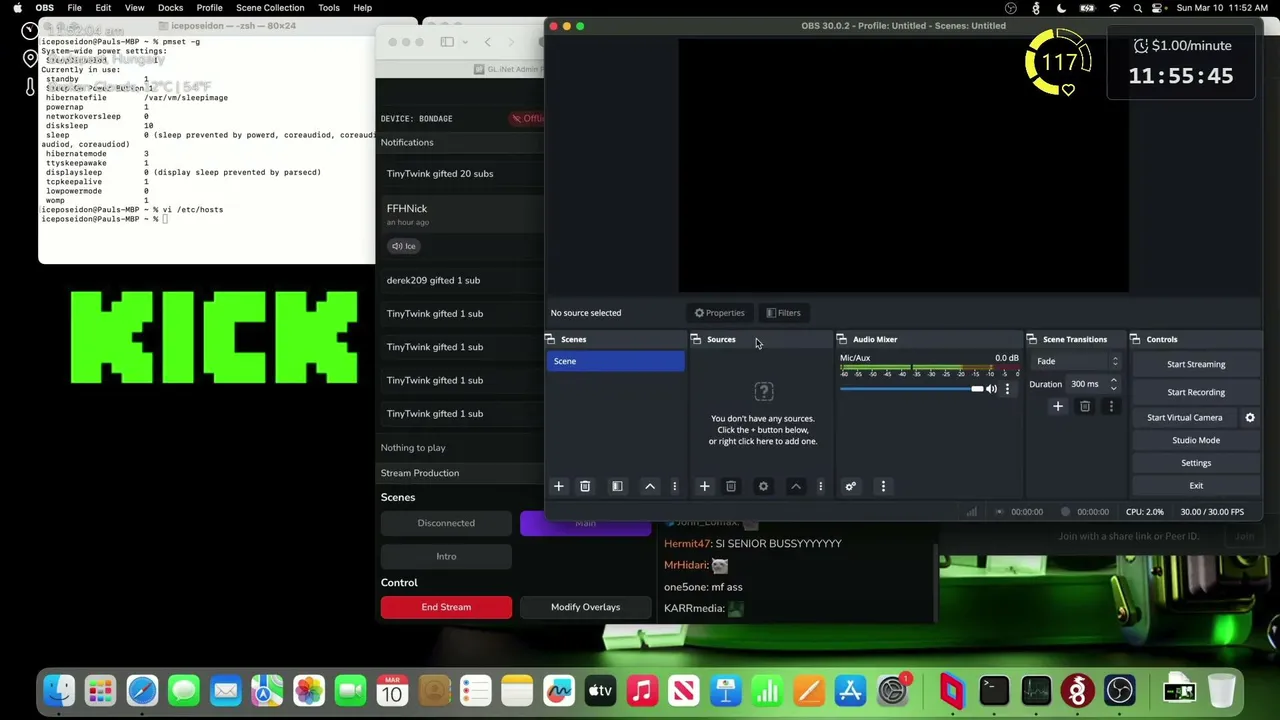
Task: Click the Stream Production heading
Action: click(x=420, y=473)
